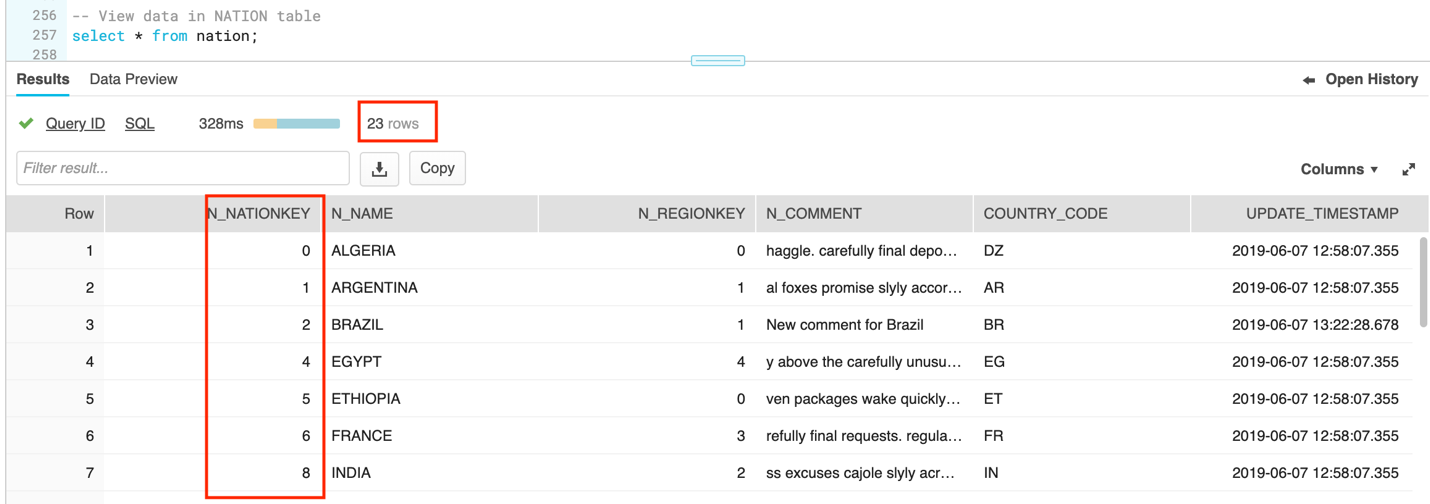Screen dimensions: 1430x504
Task: Switch to the Results tab
Action: [x=43, y=79]
